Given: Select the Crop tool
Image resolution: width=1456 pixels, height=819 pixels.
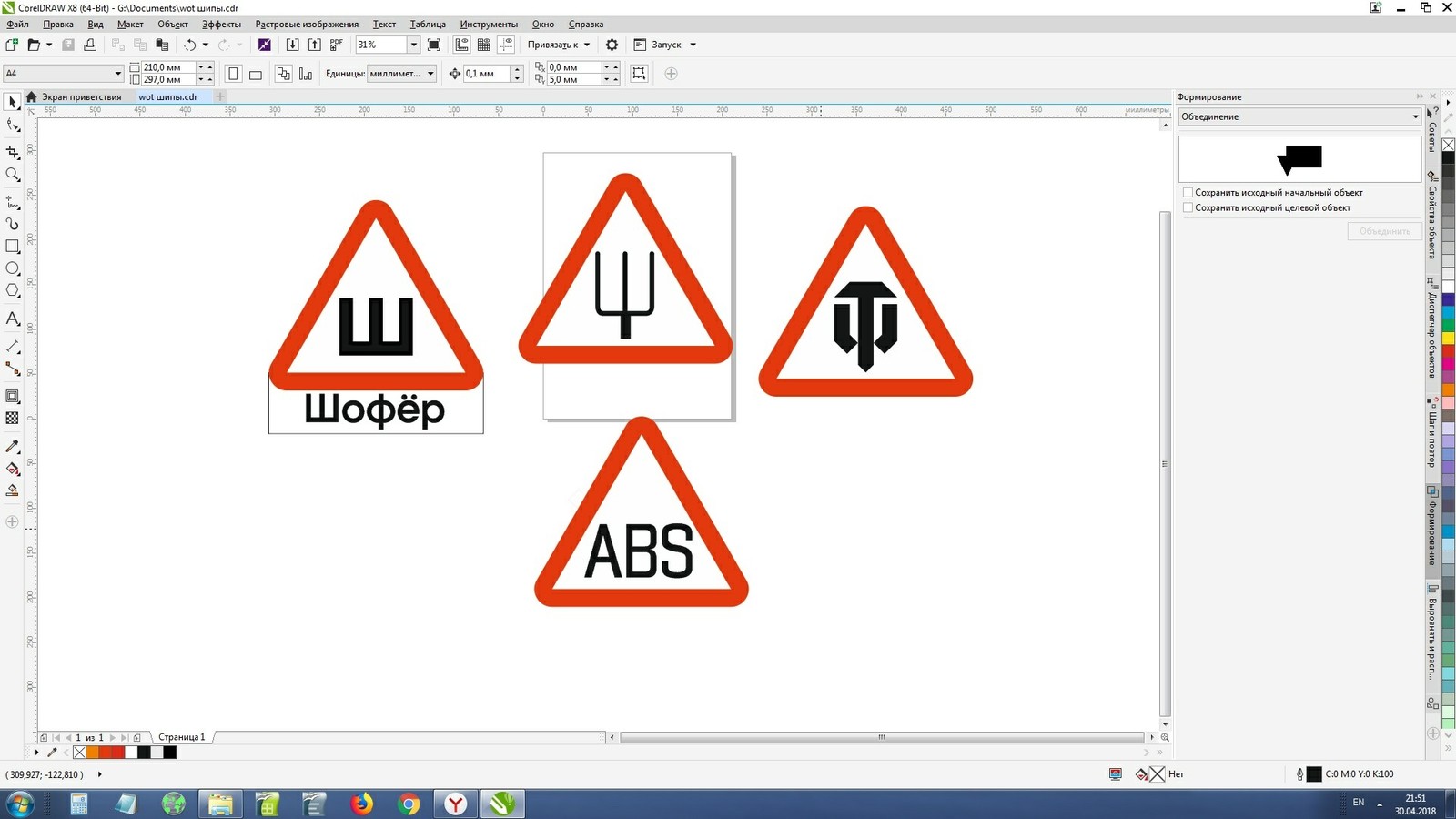Looking at the screenshot, I should pos(13,152).
